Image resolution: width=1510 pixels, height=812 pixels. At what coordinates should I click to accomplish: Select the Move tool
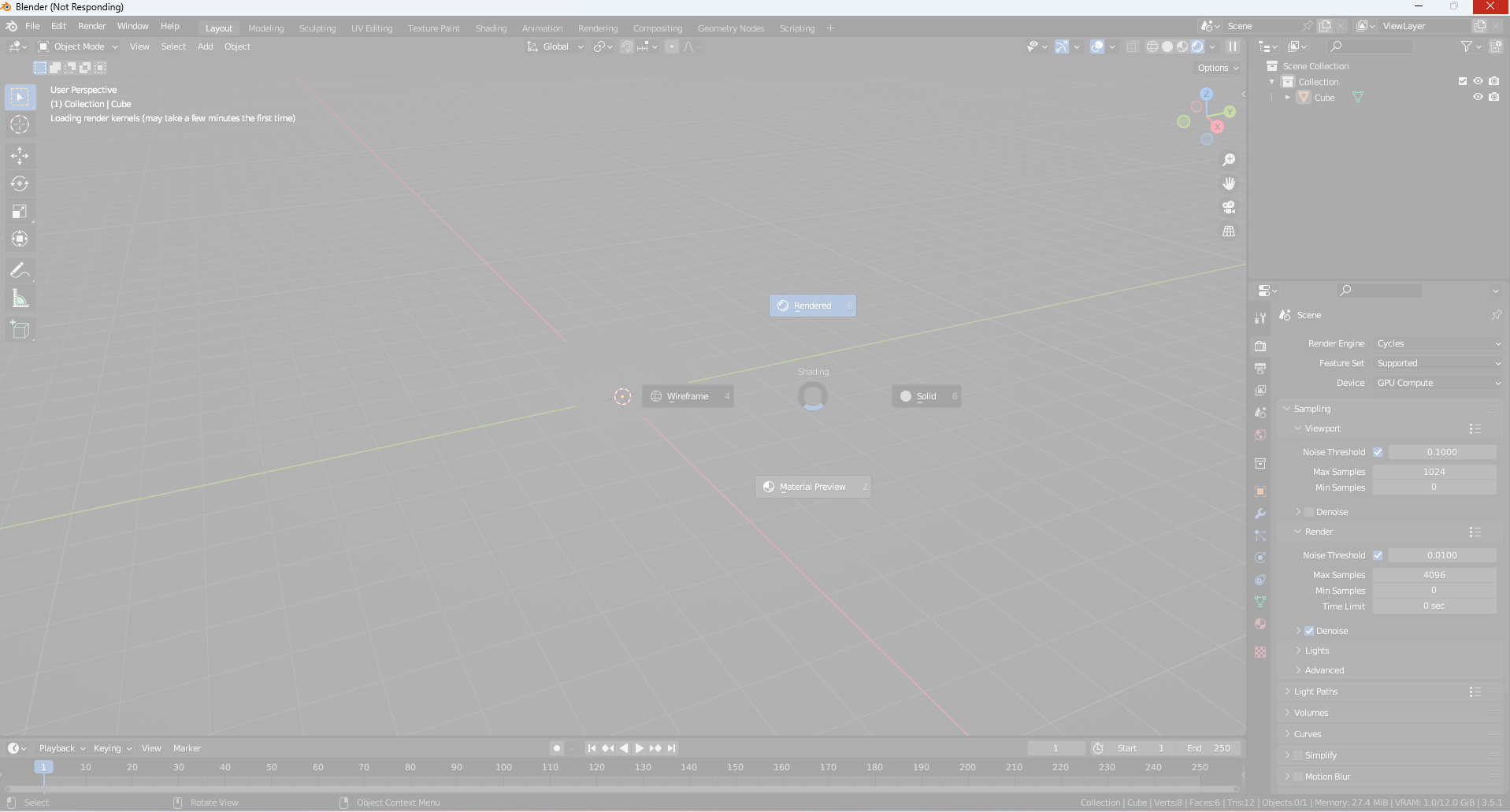(20, 156)
